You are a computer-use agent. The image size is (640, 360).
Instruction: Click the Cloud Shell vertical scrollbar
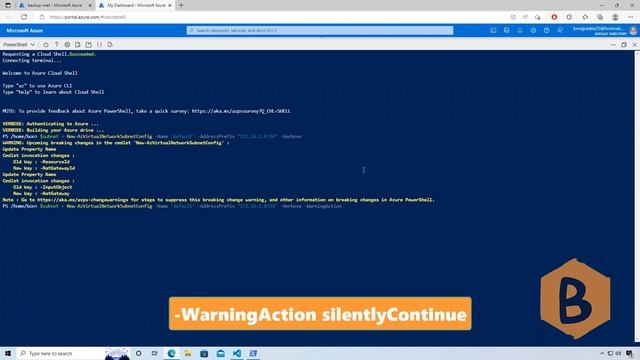click(637, 196)
